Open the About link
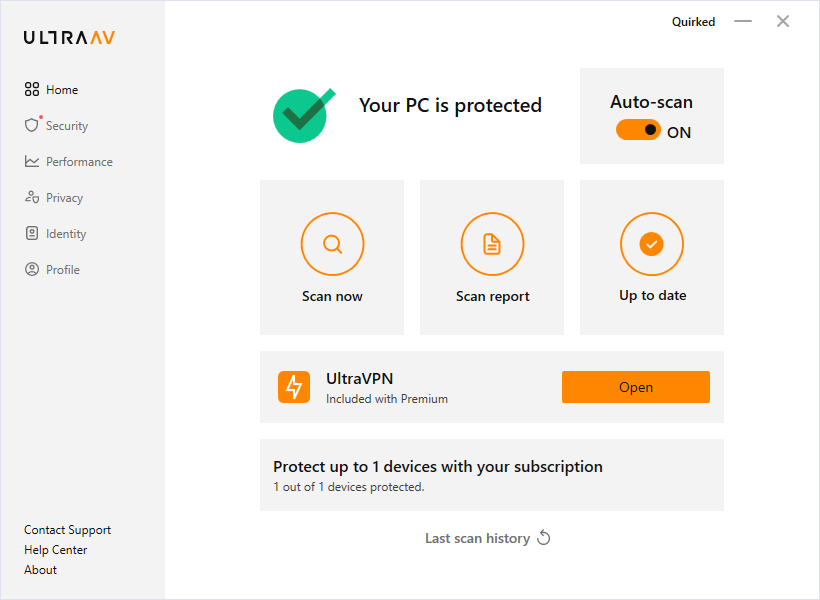 (x=40, y=570)
